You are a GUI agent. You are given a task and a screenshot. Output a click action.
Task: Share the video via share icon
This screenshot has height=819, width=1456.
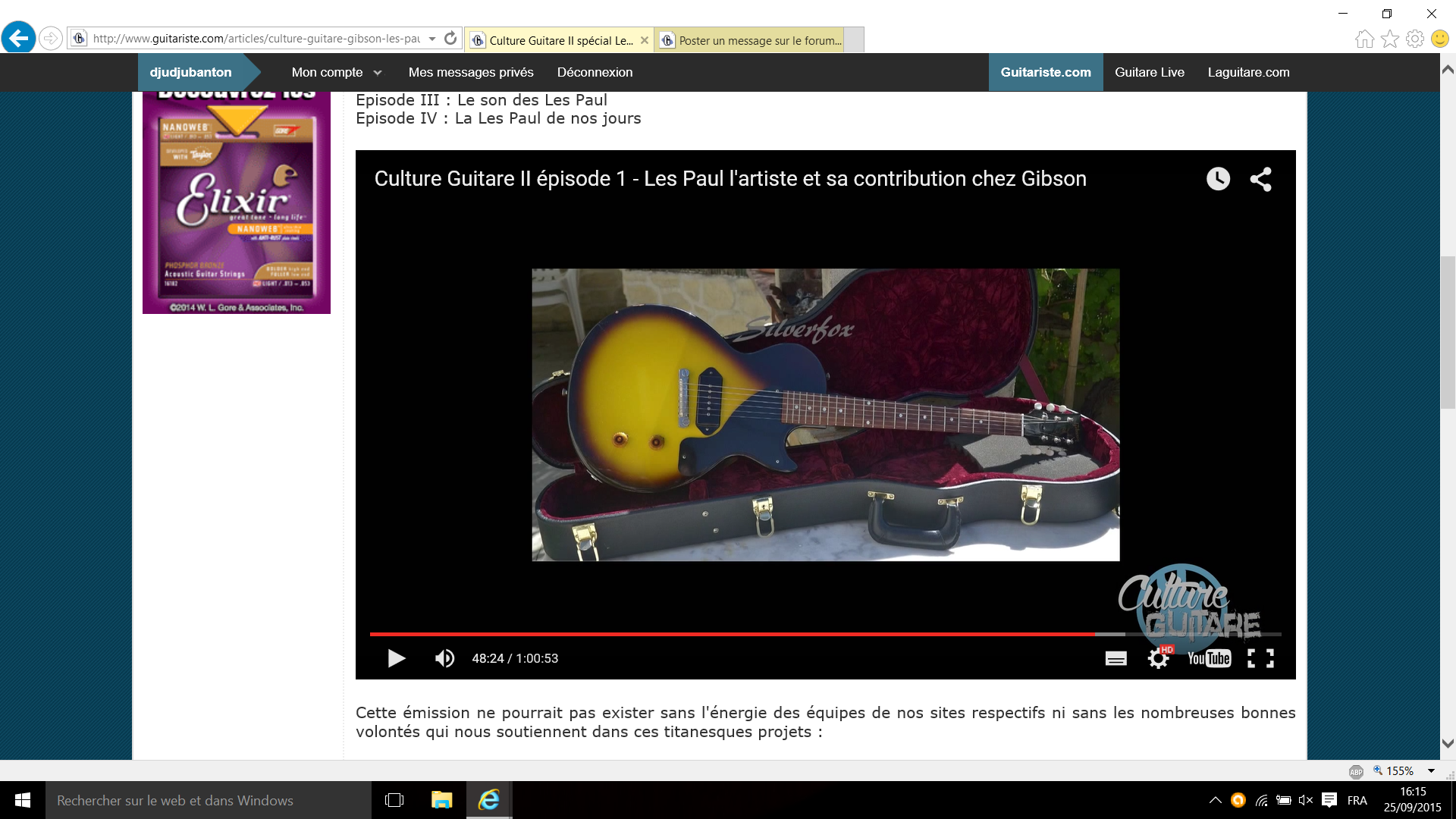point(1260,179)
